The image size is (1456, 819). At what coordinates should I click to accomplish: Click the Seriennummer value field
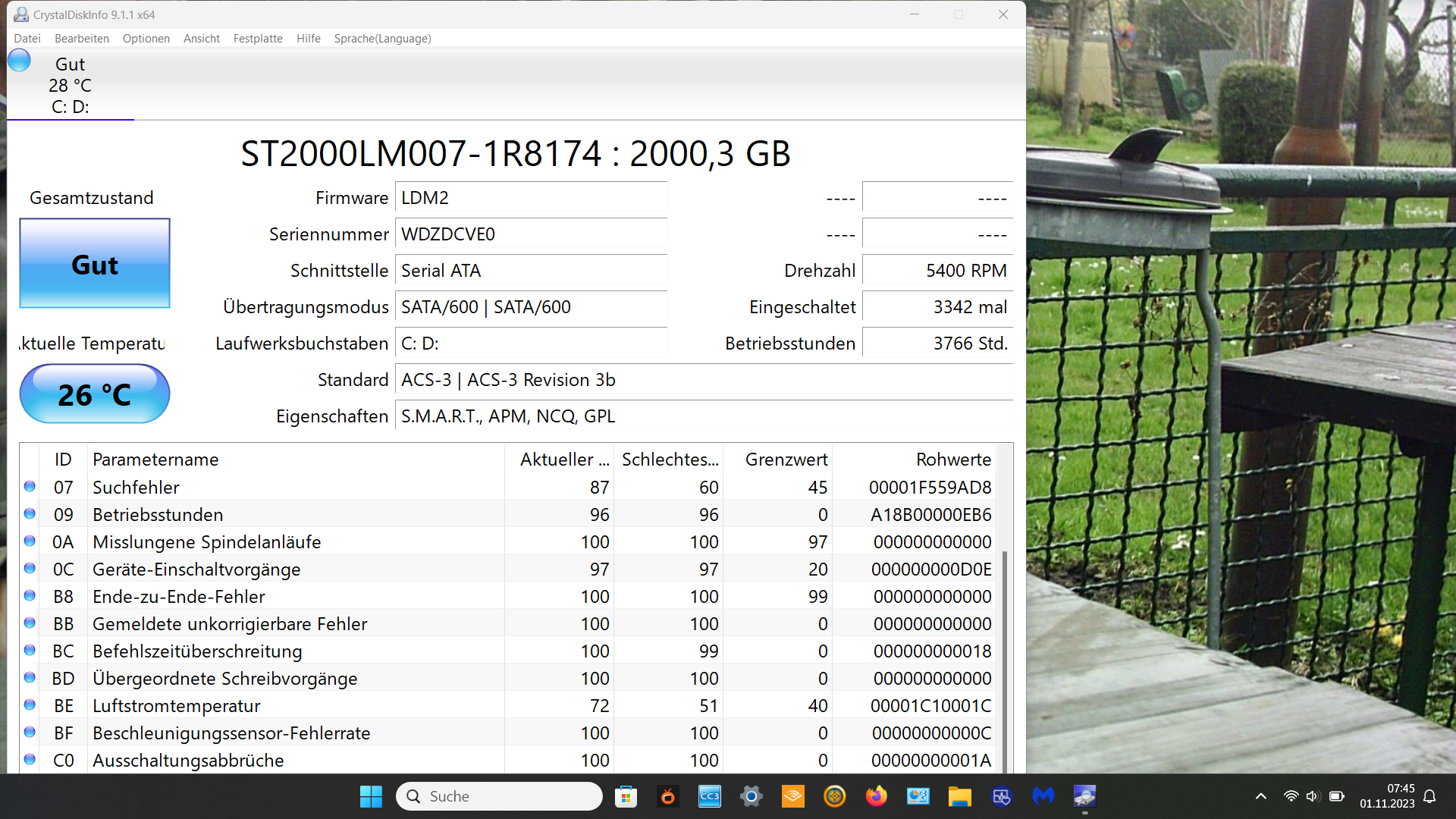tap(531, 234)
